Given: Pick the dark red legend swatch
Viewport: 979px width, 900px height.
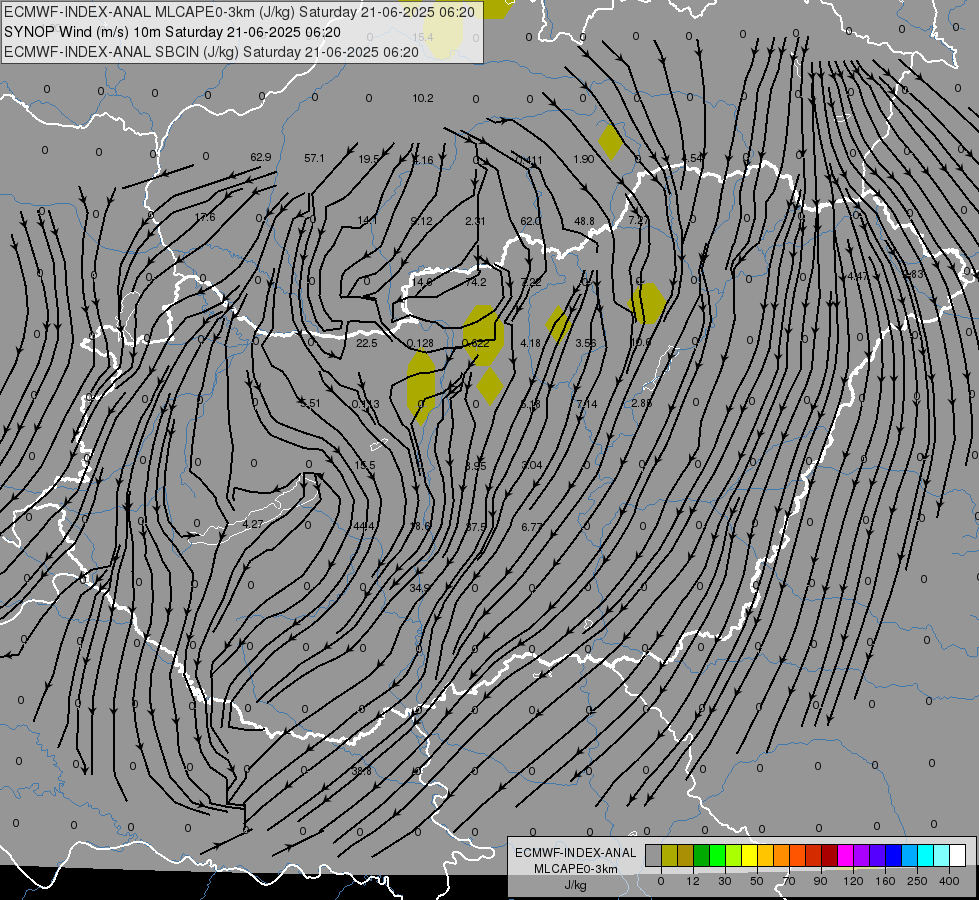Looking at the screenshot, I should coord(829,856).
